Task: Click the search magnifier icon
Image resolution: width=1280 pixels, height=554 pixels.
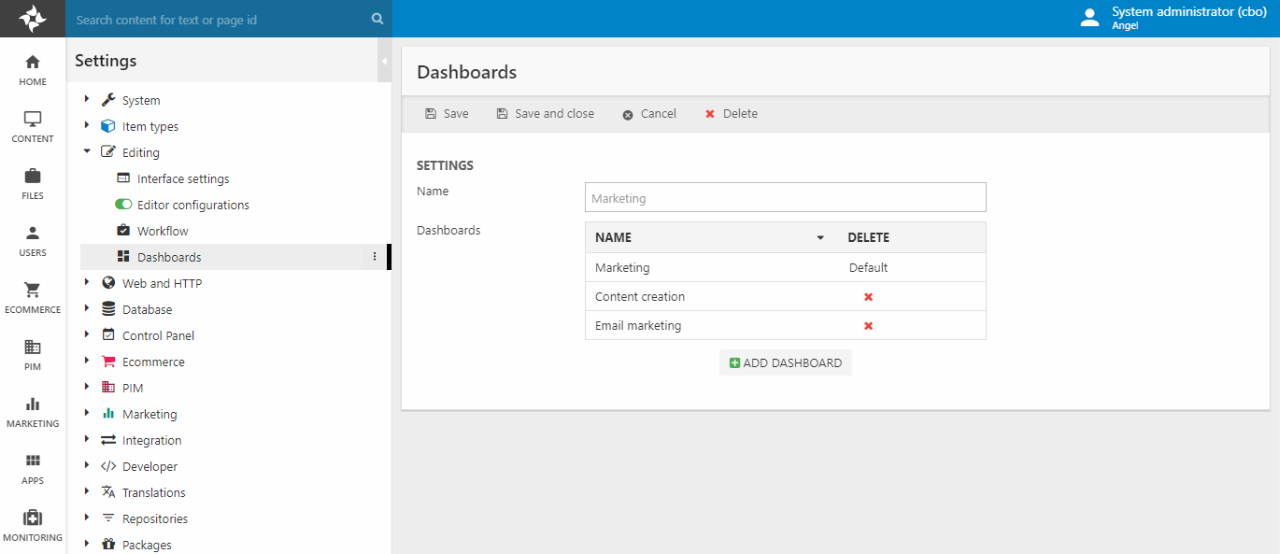Action: click(377, 19)
